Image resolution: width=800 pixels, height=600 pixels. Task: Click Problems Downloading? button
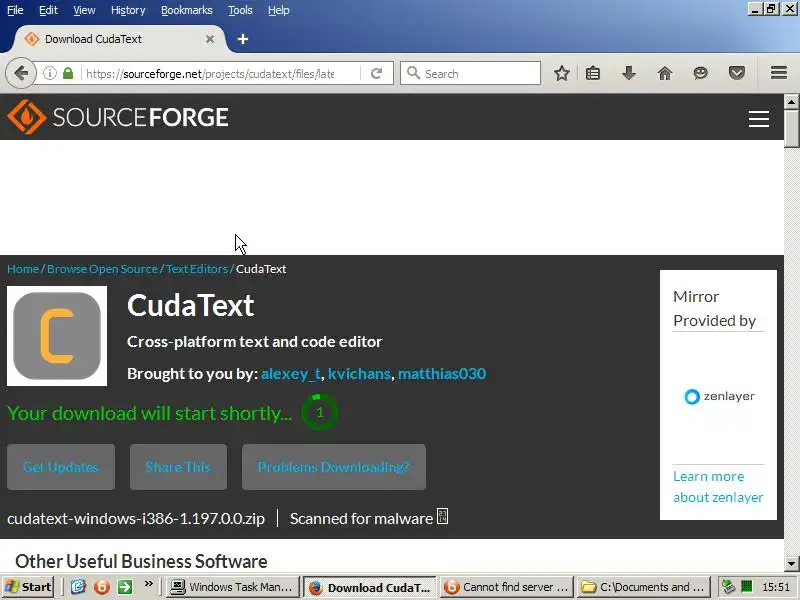click(x=334, y=467)
